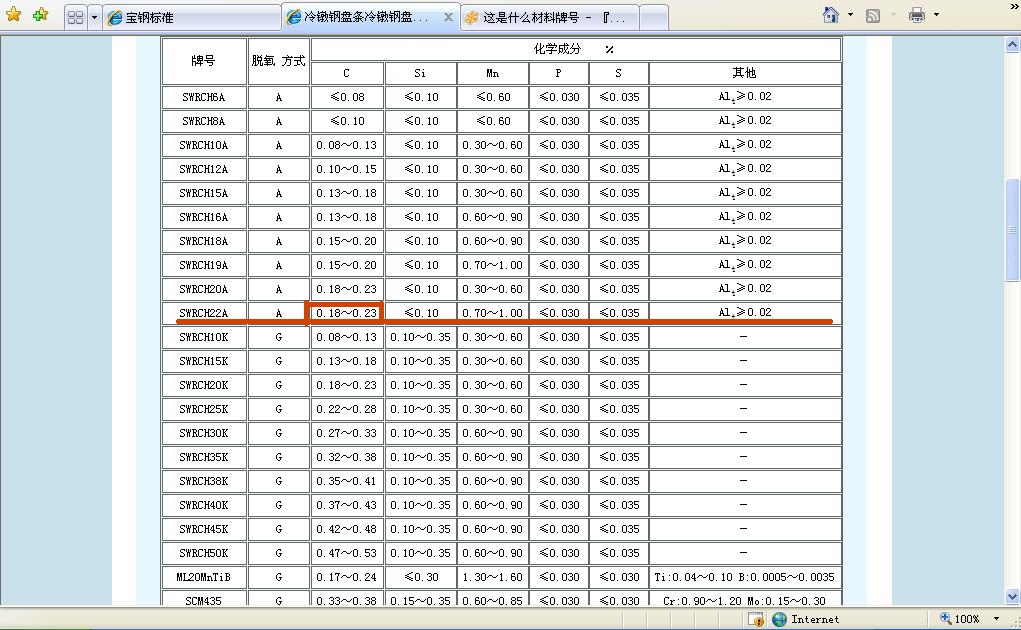Click the SWRCH38K grade cell
Screen dimensions: 1021x630
pyautogui.click(x=204, y=482)
